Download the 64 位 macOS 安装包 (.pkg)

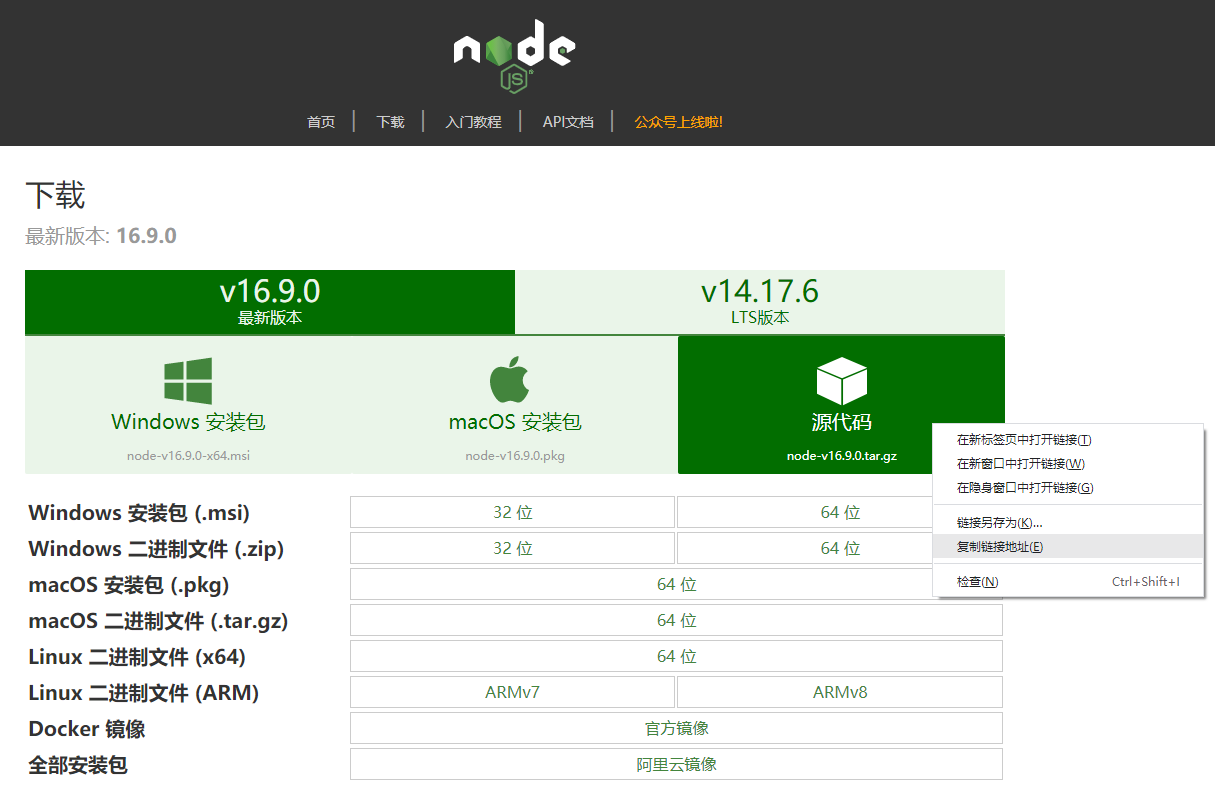tap(676, 584)
